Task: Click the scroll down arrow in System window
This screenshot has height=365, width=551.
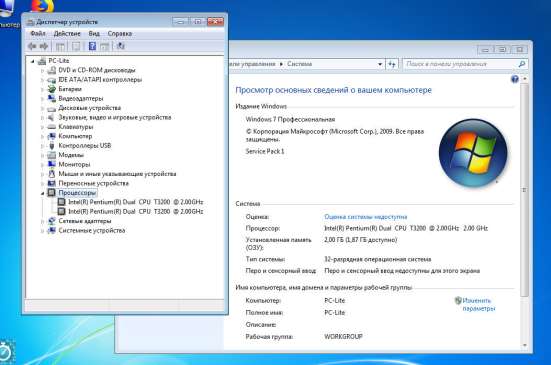Action: pyautogui.click(x=525, y=345)
